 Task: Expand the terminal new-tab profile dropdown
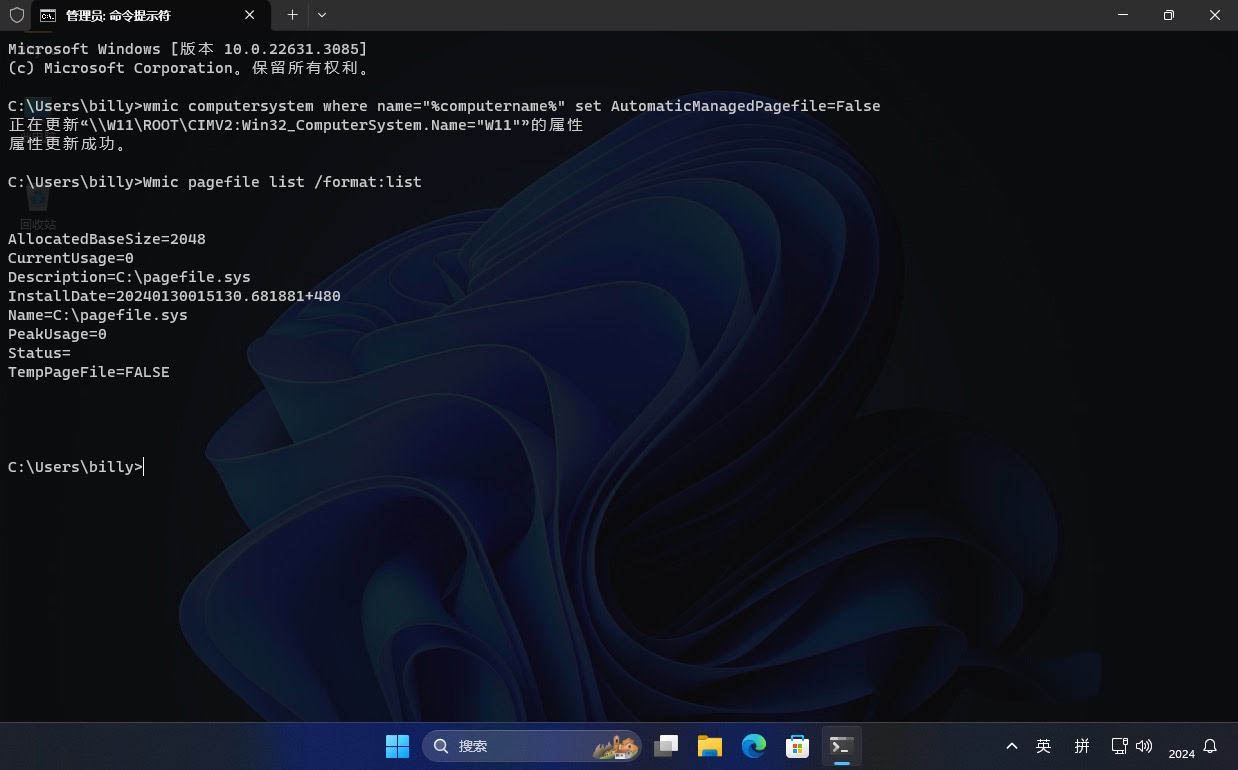[321, 15]
